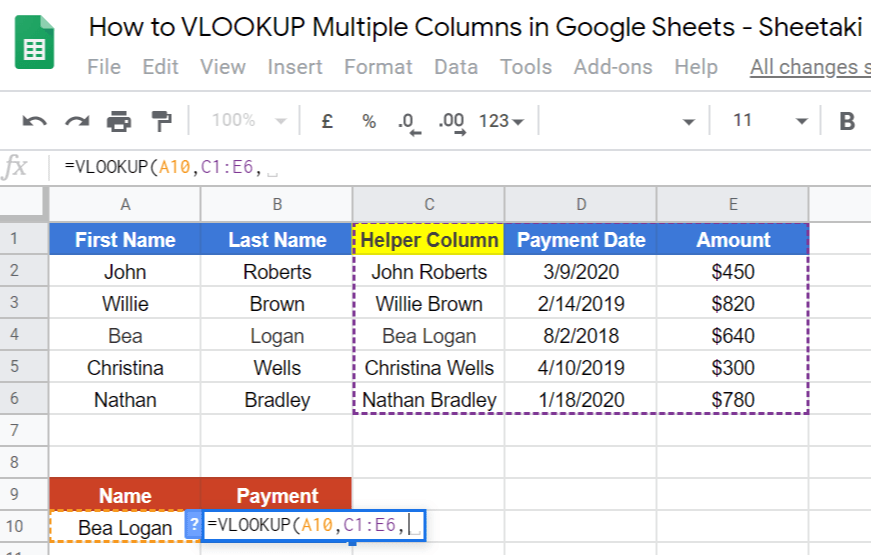Click the Last Name header cell
This screenshot has height=555, width=871.
coord(277,239)
